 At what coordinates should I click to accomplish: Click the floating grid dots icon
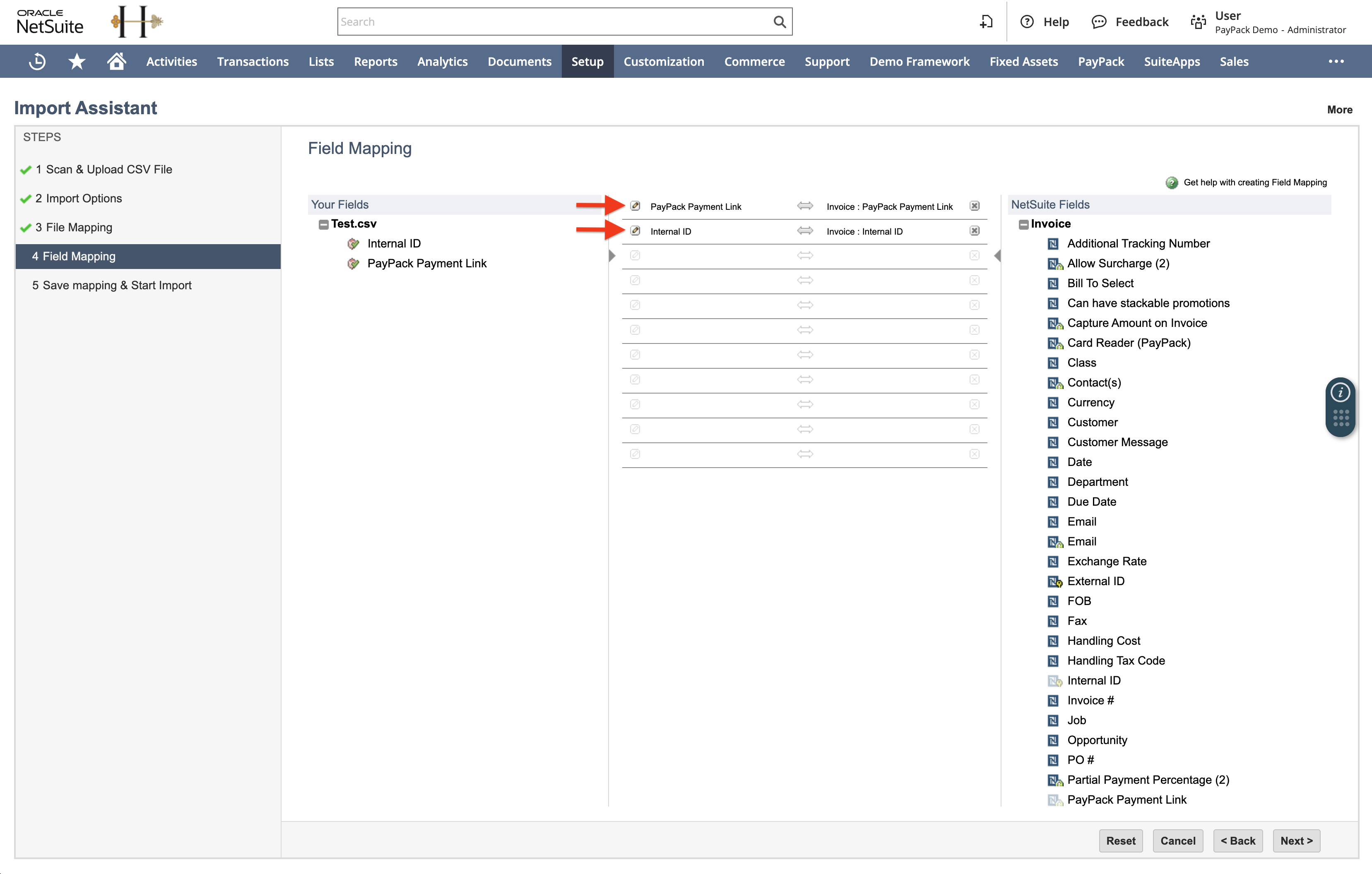1341,418
